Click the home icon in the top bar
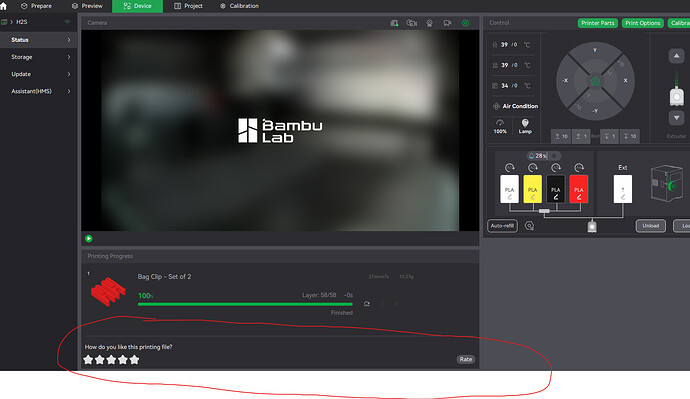Viewport: 690px width, 399px height. [x=4, y=6]
